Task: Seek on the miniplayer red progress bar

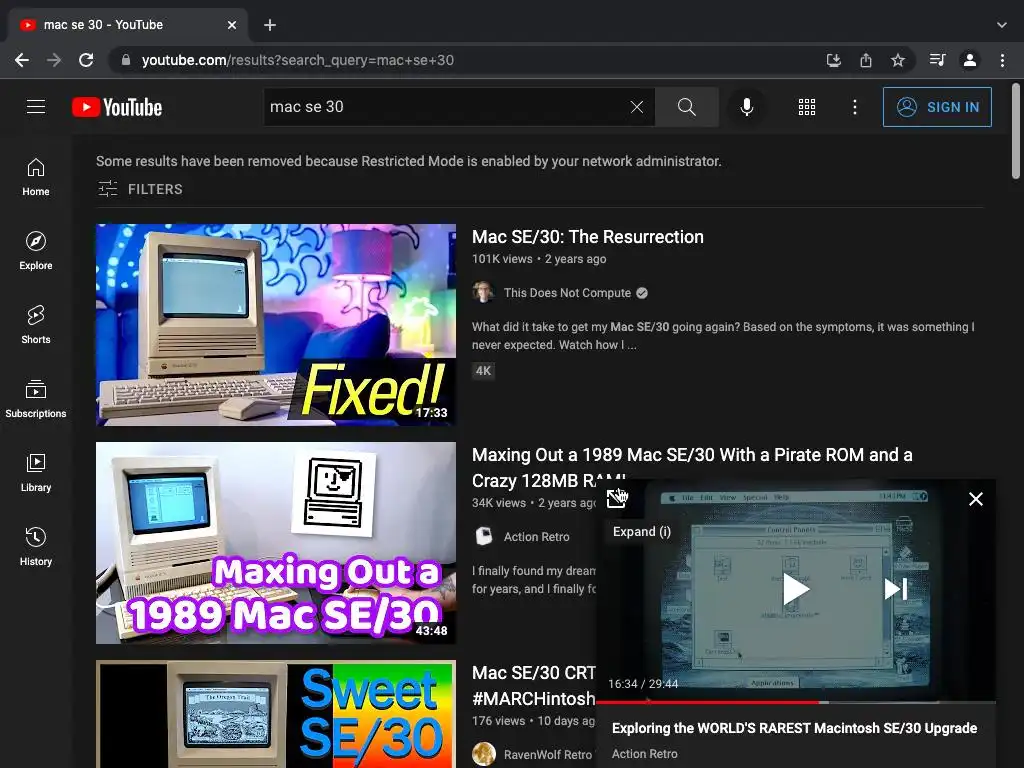Action: click(x=795, y=702)
